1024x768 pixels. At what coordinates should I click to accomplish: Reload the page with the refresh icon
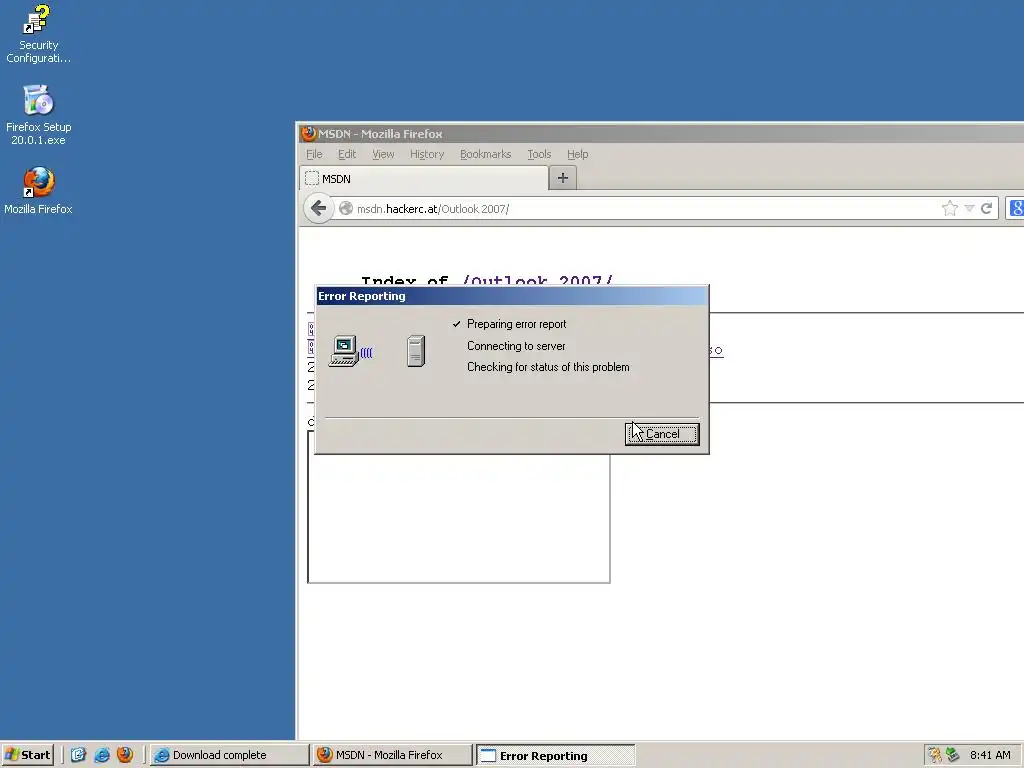click(986, 208)
